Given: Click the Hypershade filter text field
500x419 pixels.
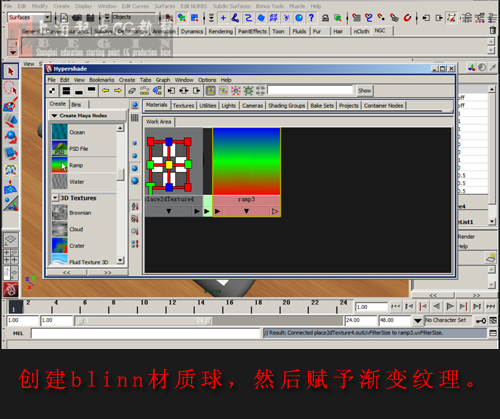Looking at the screenshot, I should [x=310, y=90].
